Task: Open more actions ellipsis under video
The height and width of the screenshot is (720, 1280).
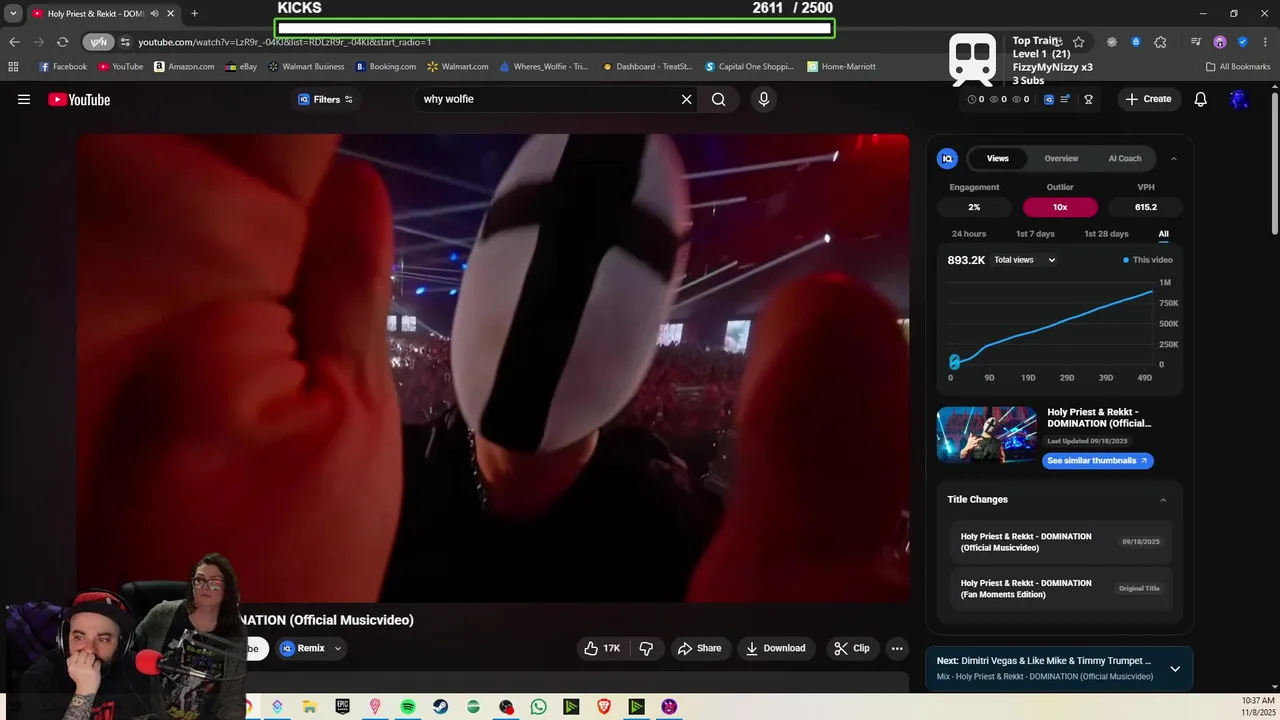Action: [x=897, y=648]
